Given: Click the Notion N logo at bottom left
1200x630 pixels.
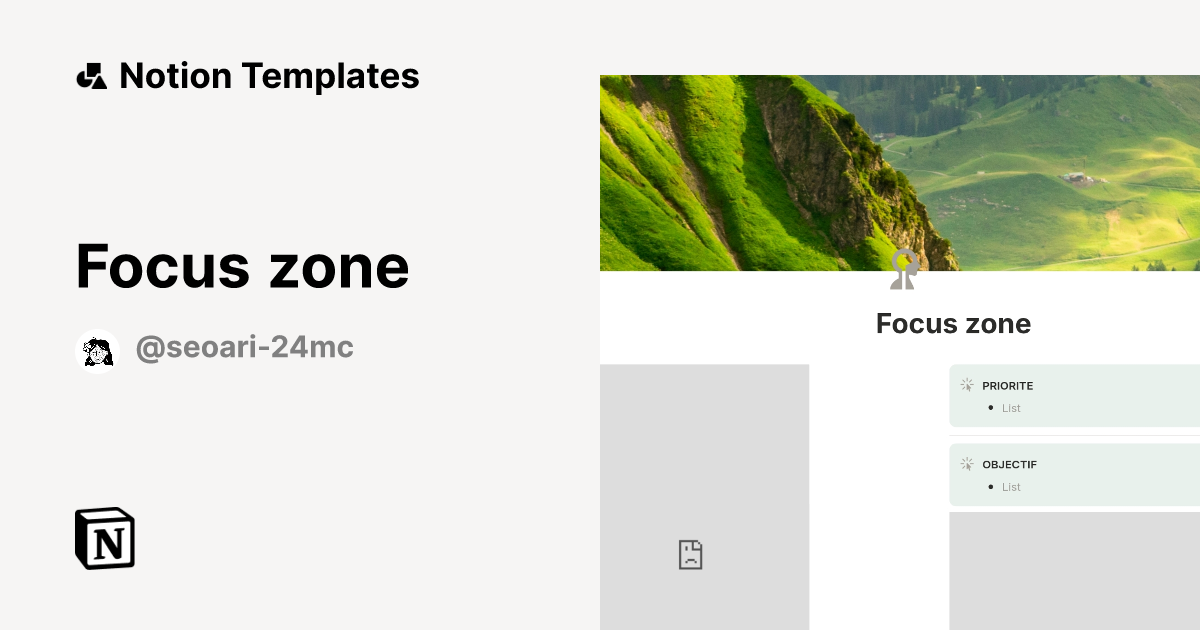Looking at the screenshot, I should tap(104, 538).
